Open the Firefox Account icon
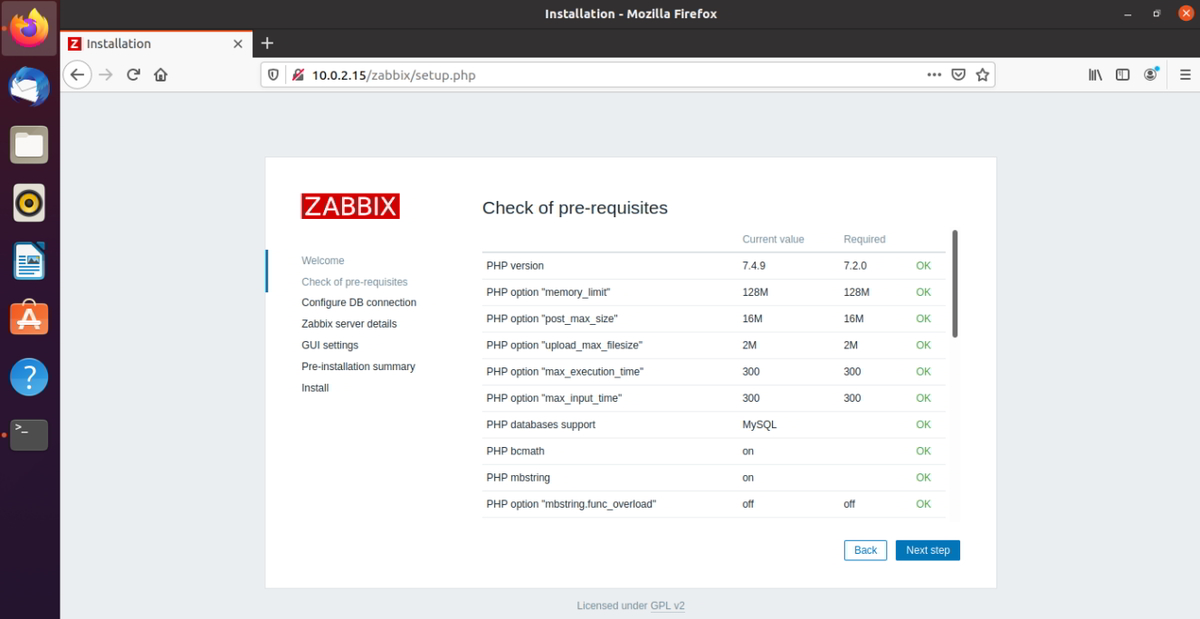This screenshot has height=619, width=1200. coord(1150,74)
